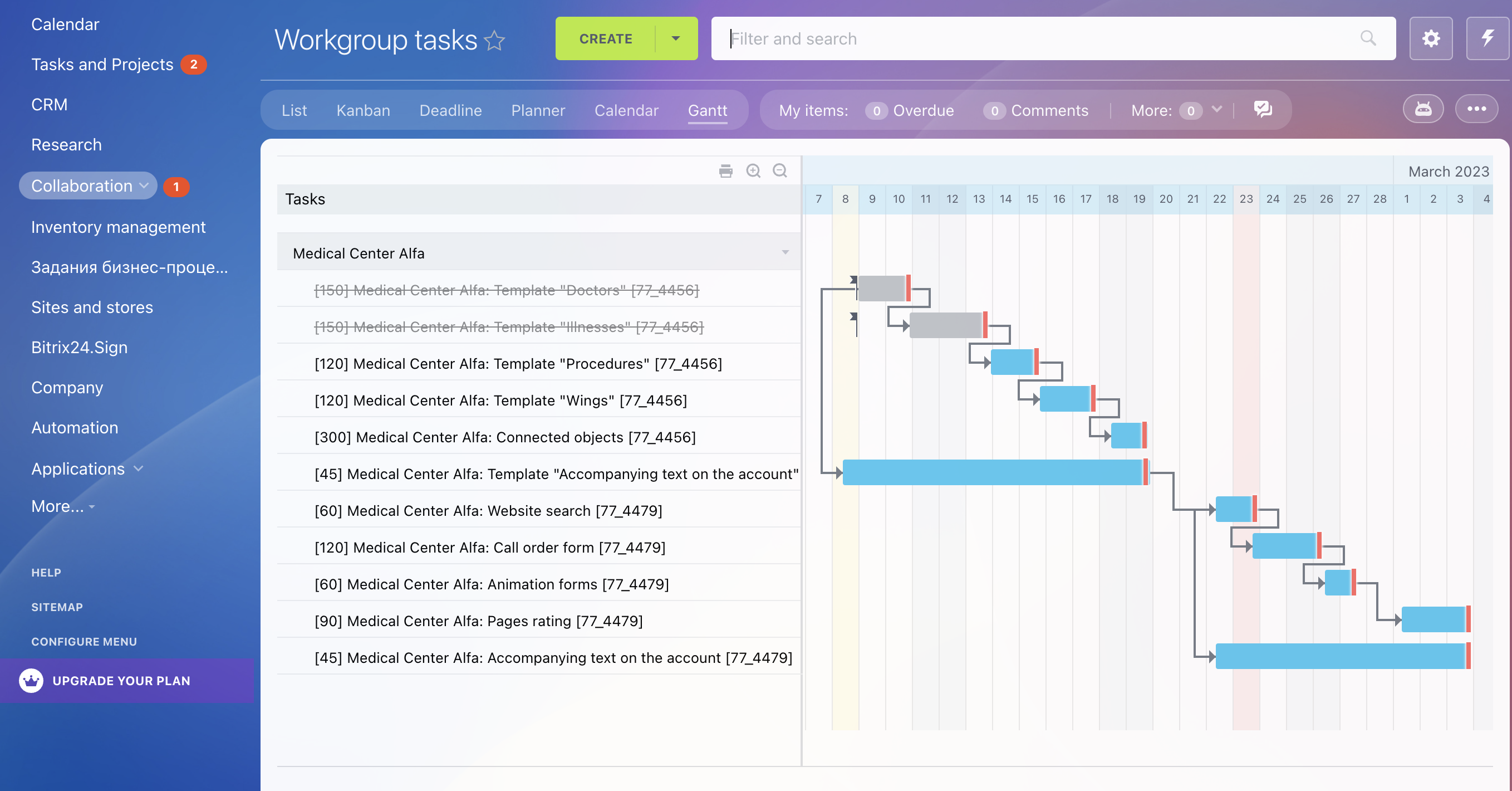The width and height of the screenshot is (1512, 791).
Task: Click the chat comments bubble icon
Action: tap(1263, 109)
